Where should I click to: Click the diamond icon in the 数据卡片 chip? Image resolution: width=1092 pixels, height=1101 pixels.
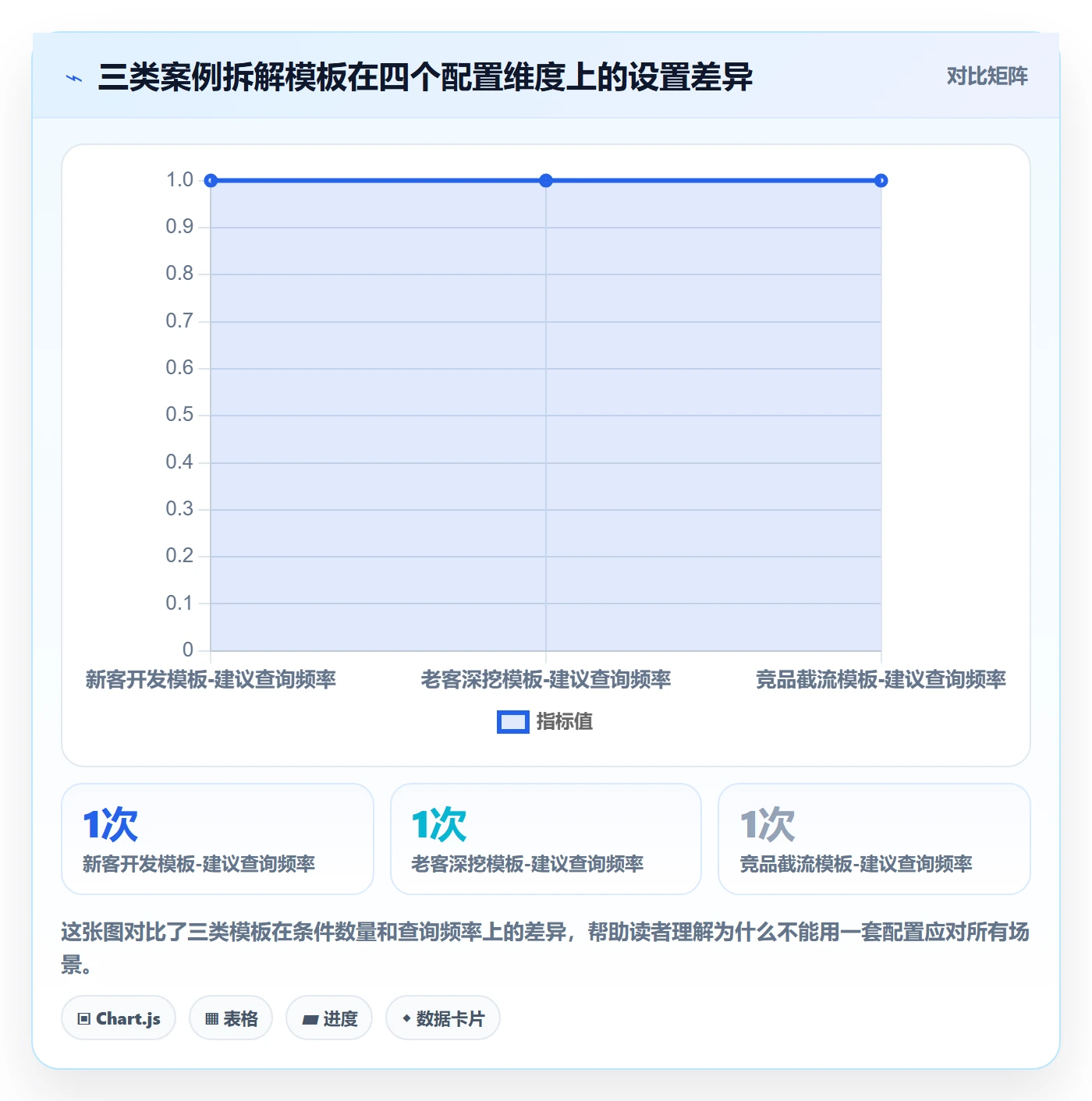click(x=406, y=1018)
